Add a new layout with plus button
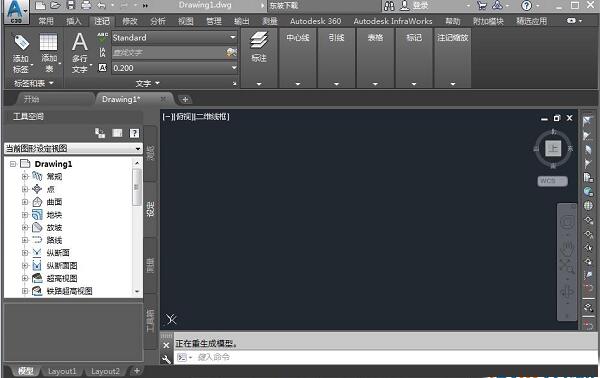The image size is (600, 378). click(137, 370)
